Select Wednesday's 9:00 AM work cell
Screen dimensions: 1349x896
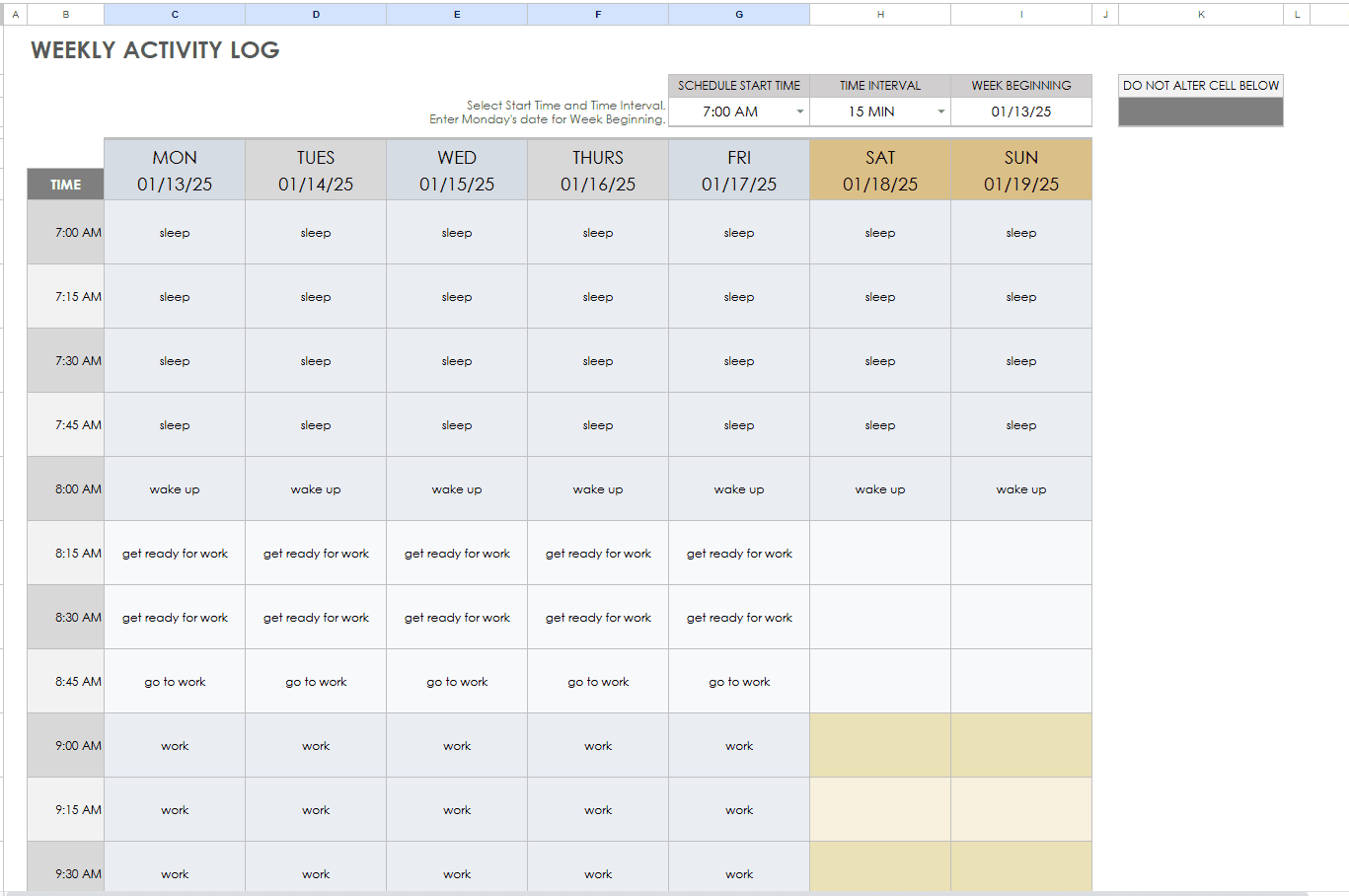coord(457,745)
